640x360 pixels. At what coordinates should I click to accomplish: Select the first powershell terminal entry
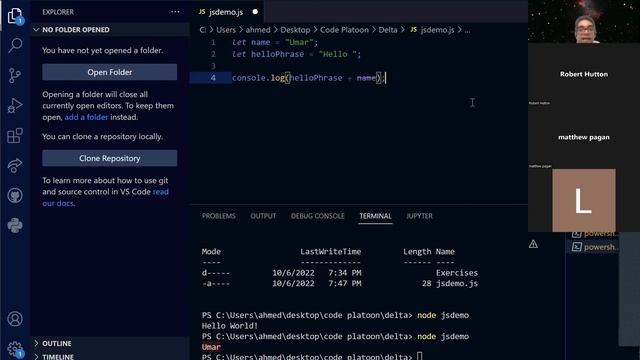coord(595,234)
